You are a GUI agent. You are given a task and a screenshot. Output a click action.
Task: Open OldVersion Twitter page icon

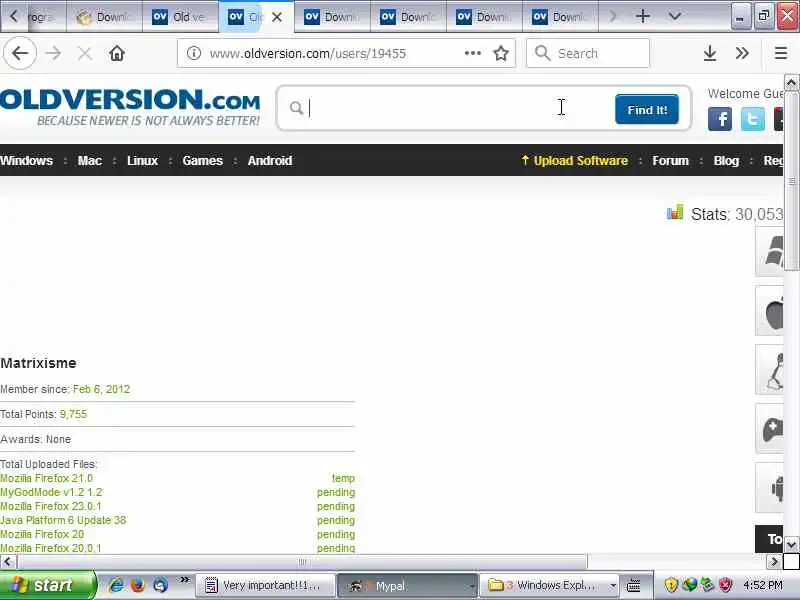pos(753,119)
